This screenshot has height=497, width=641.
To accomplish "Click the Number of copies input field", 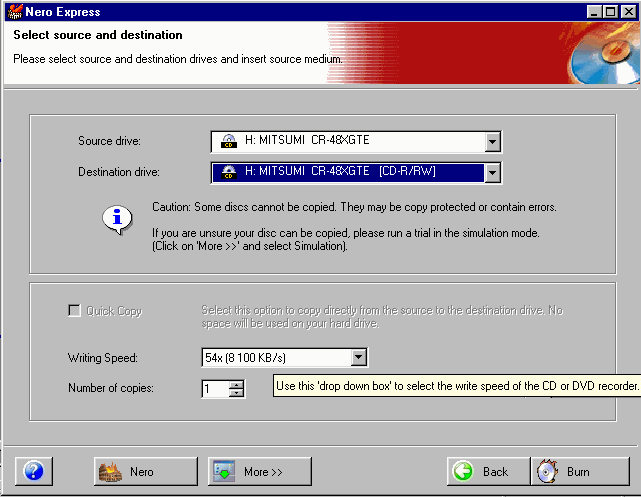I will 214,389.
